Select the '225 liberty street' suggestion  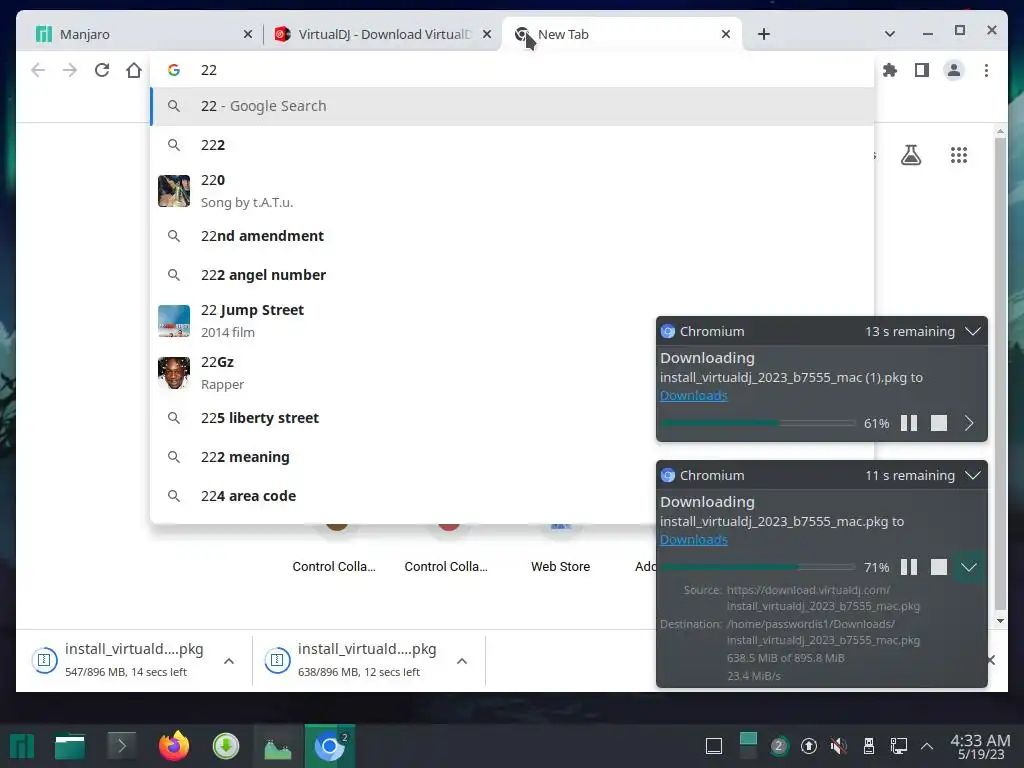click(x=512, y=418)
